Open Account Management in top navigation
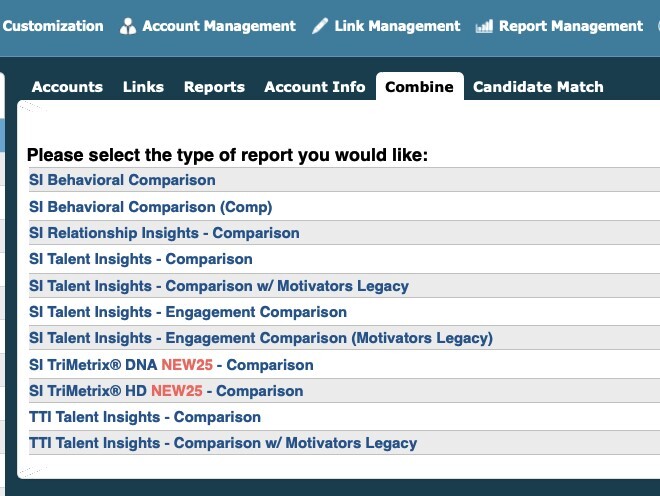 (x=219, y=26)
